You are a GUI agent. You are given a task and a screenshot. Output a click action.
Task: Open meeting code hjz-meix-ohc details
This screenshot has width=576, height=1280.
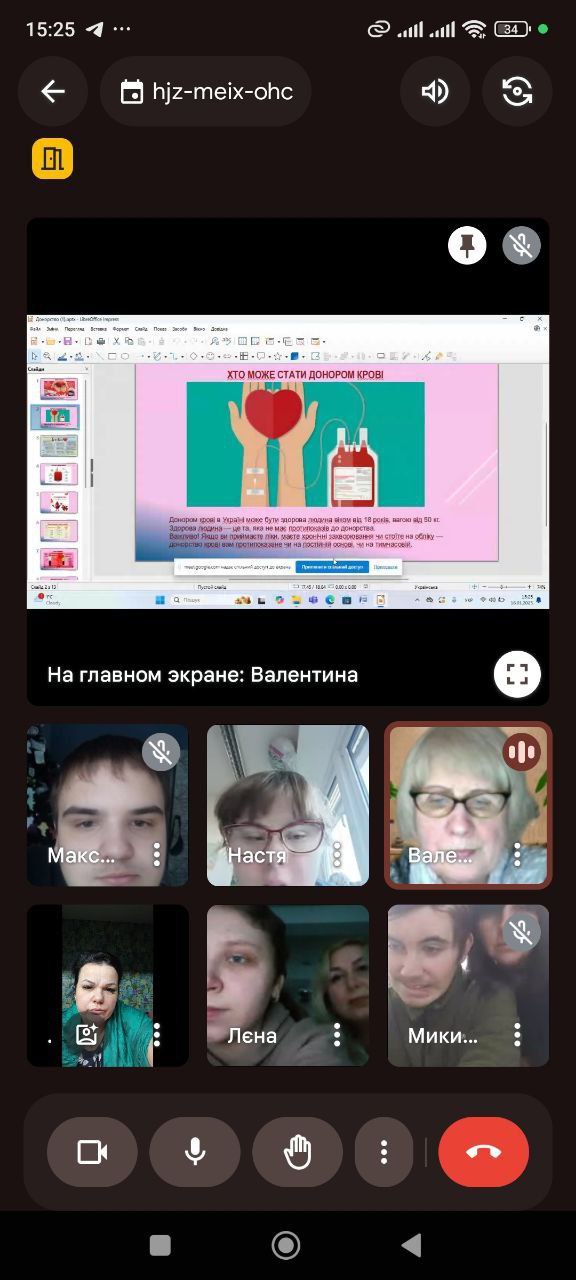click(x=206, y=92)
